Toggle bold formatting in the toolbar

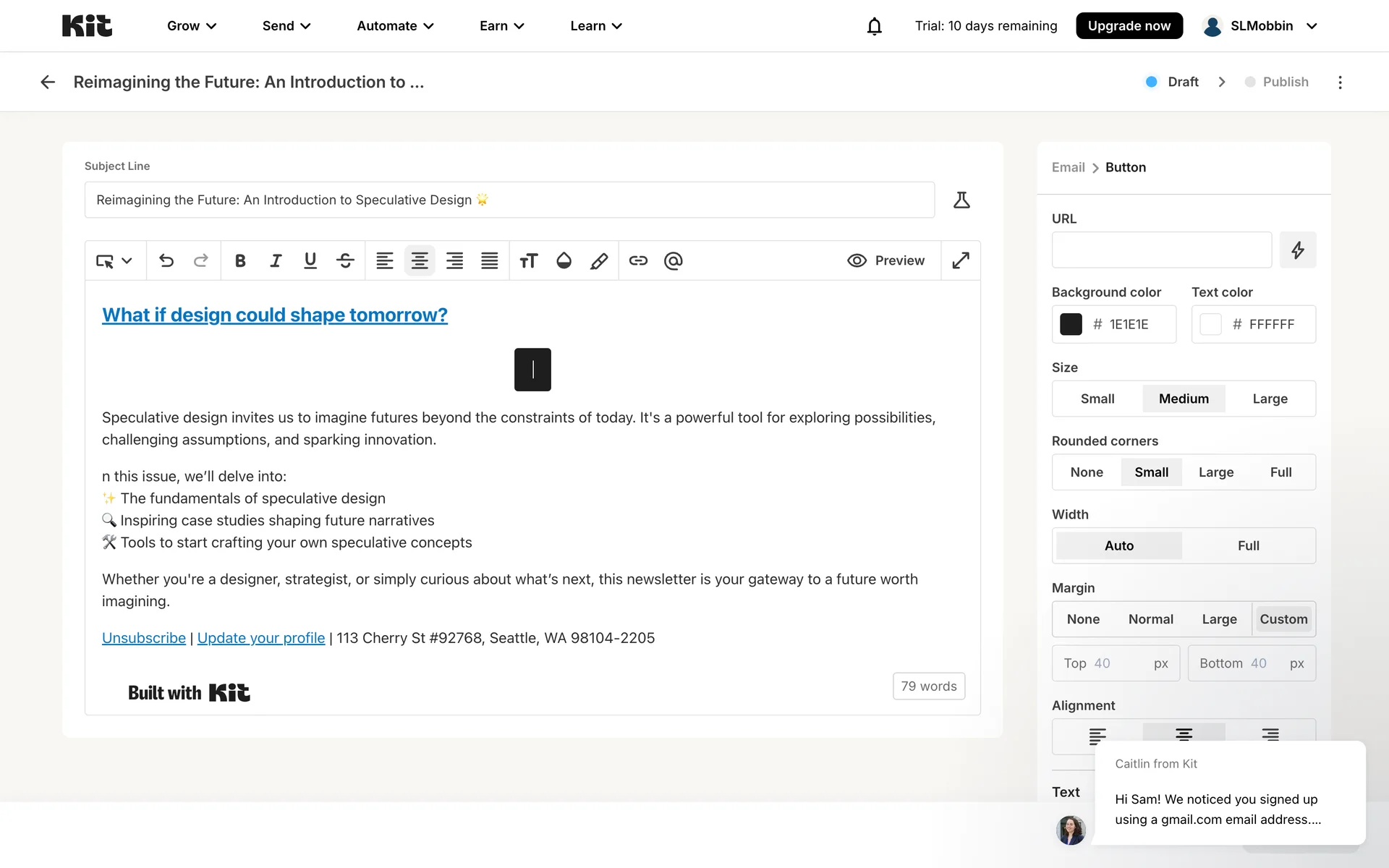(x=240, y=260)
